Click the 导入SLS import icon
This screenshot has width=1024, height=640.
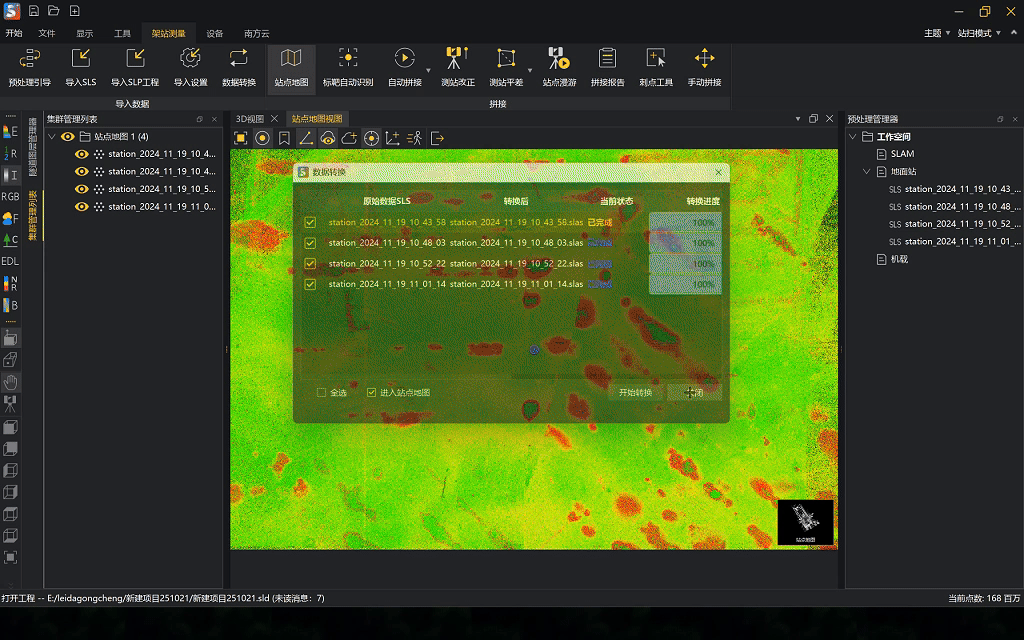click(81, 66)
